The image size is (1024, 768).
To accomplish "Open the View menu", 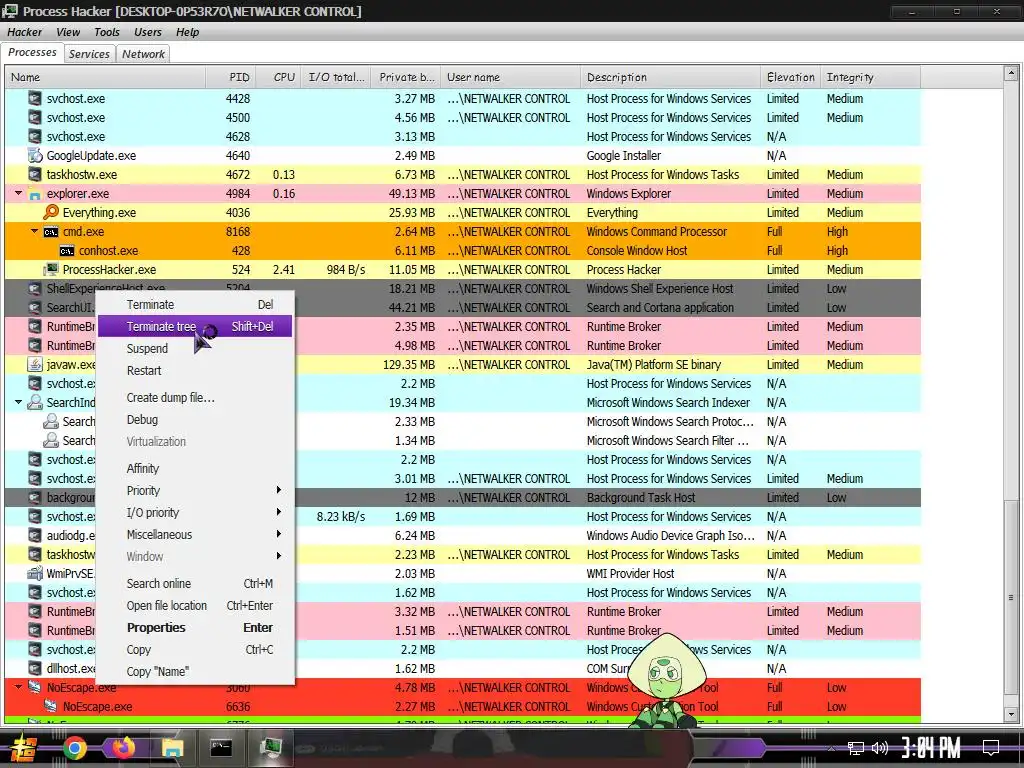I will (68, 32).
